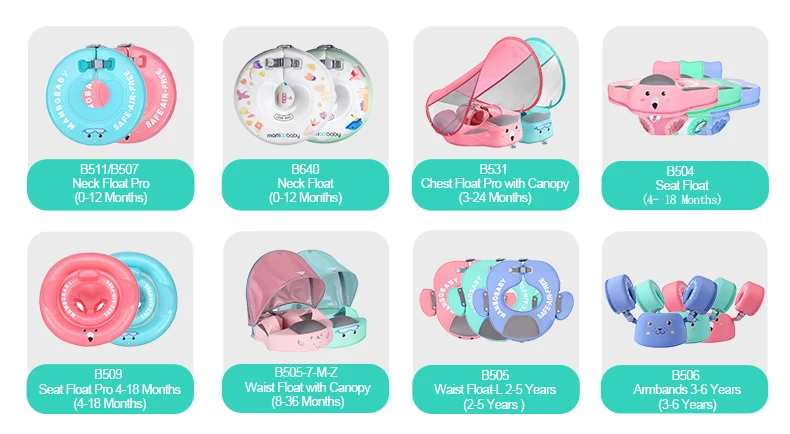
Task: Click the blue and pink neck float rings image
Action: pyautogui.click(x=111, y=94)
